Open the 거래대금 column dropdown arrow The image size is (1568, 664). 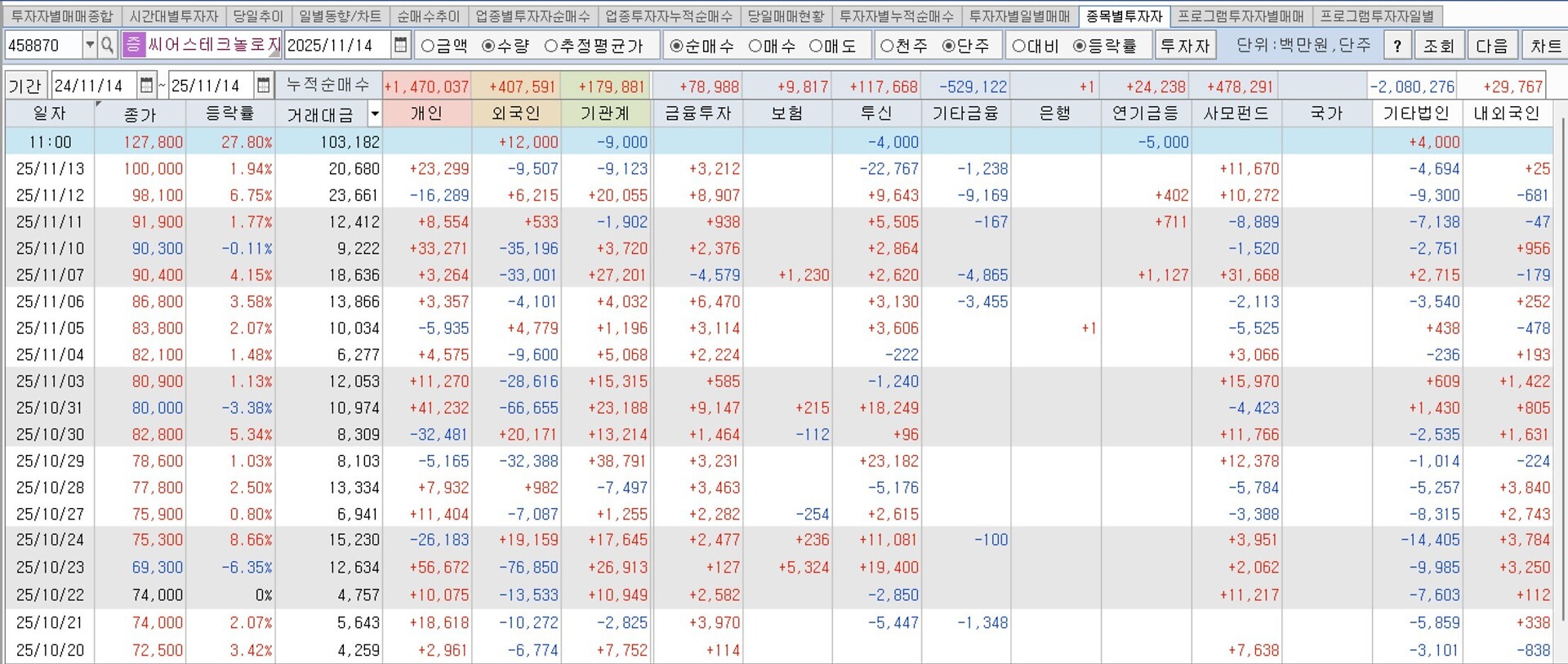click(x=375, y=114)
